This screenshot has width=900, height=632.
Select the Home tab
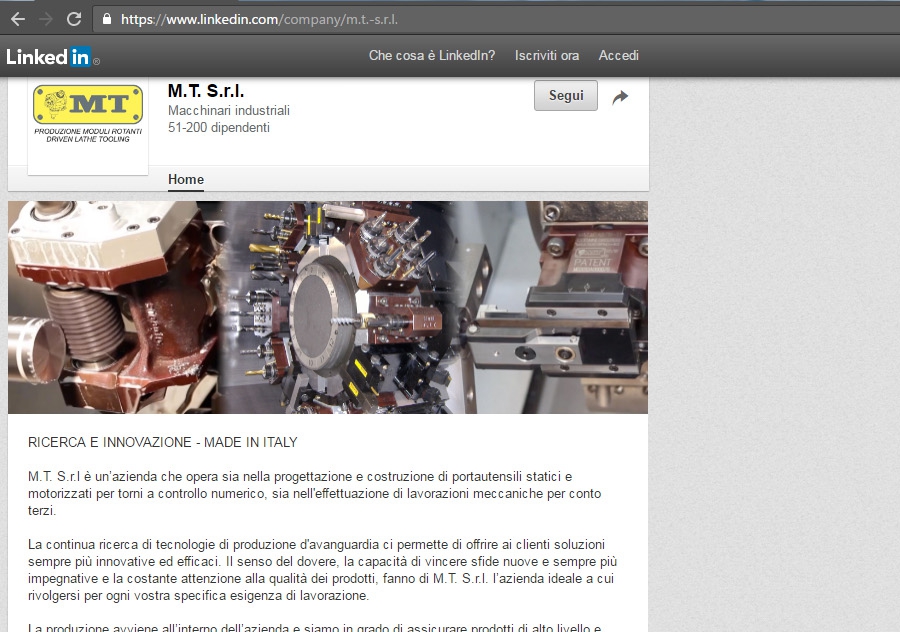[186, 180]
